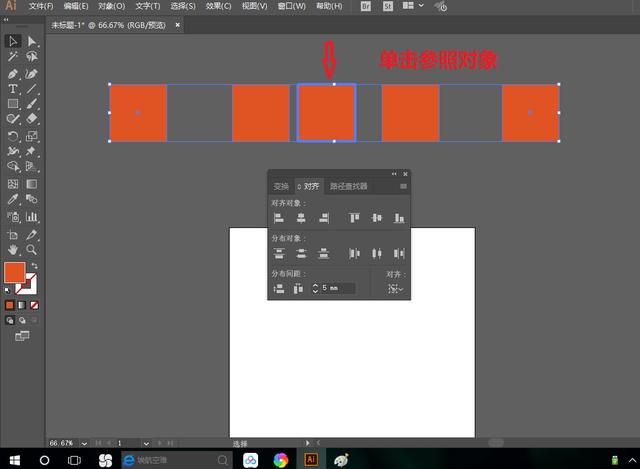This screenshot has width=640, height=469.
Task: Select the Zoom tool
Action: coord(31,249)
